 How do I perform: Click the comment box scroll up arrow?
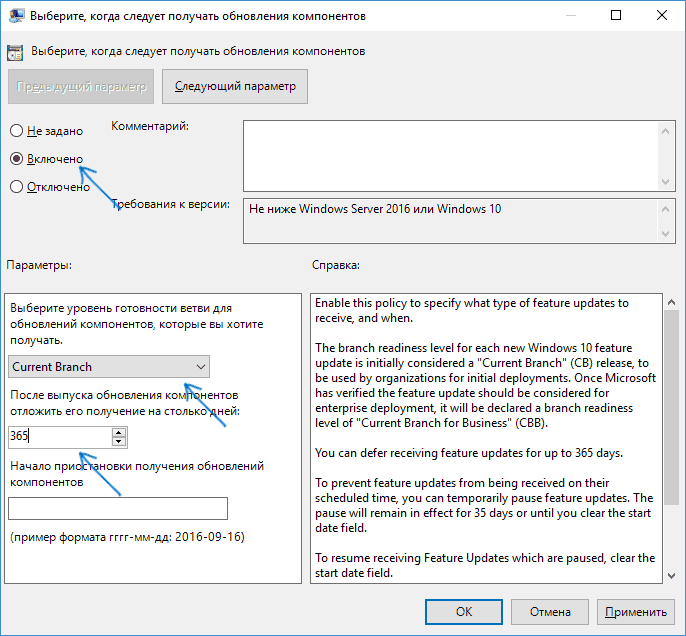pos(665,131)
